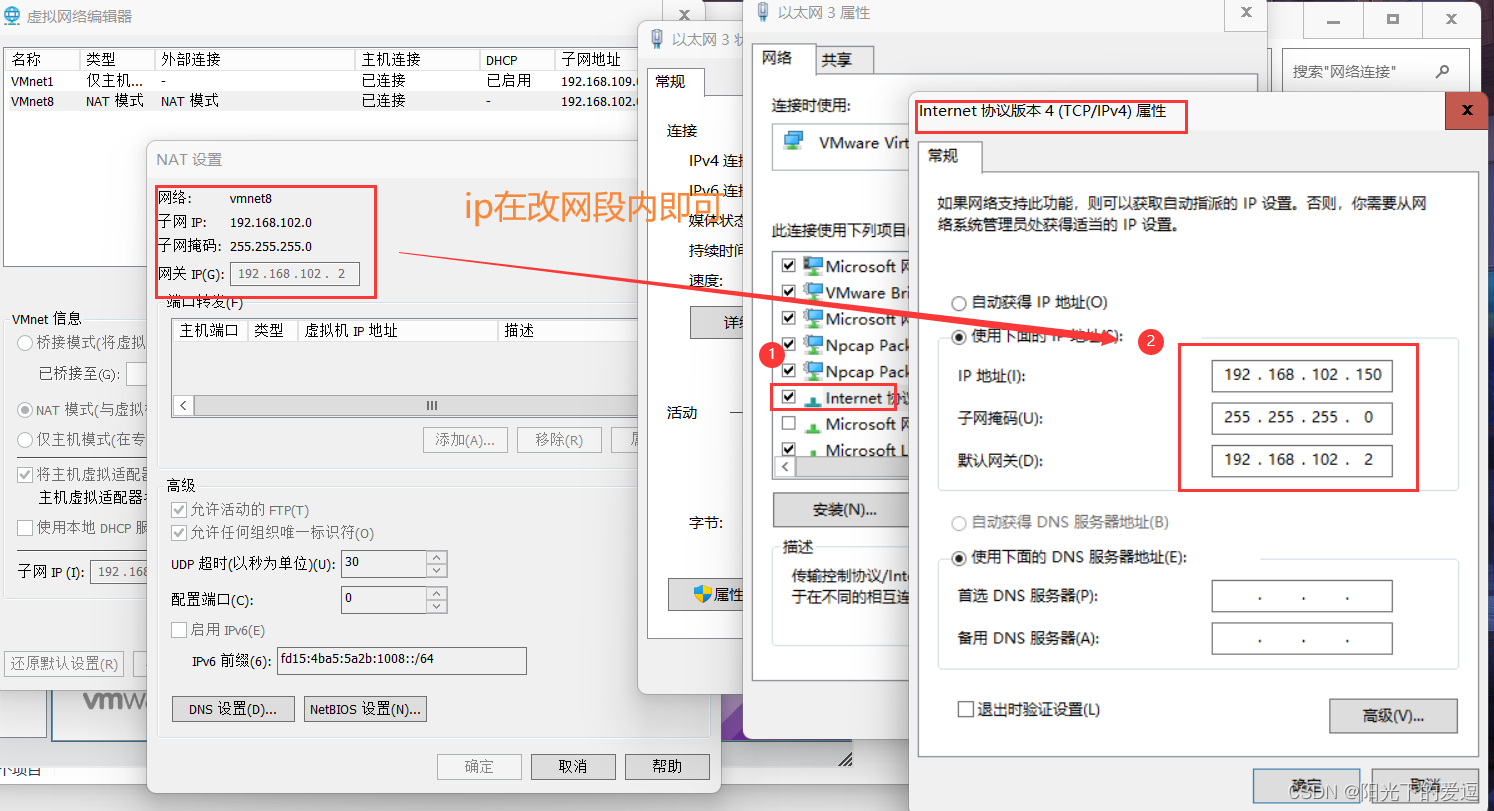Click IP 地址(I) input field
Image resolution: width=1494 pixels, height=811 pixels.
point(1302,375)
